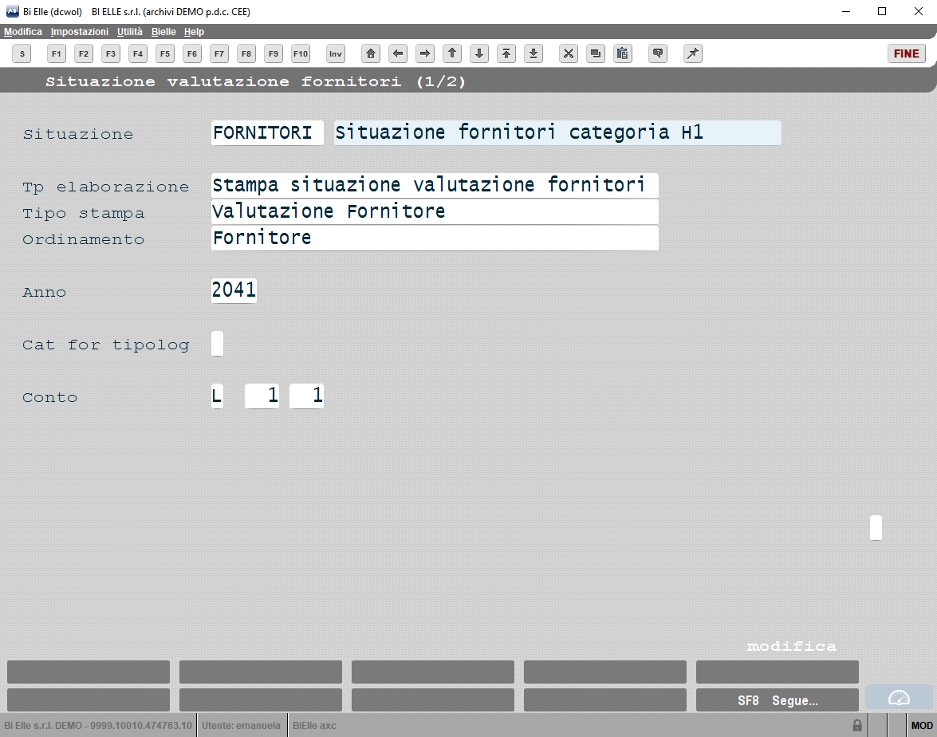Click the speedometer gauge icon
This screenshot has height=737, width=937.
pyautogui.click(x=899, y=698)
